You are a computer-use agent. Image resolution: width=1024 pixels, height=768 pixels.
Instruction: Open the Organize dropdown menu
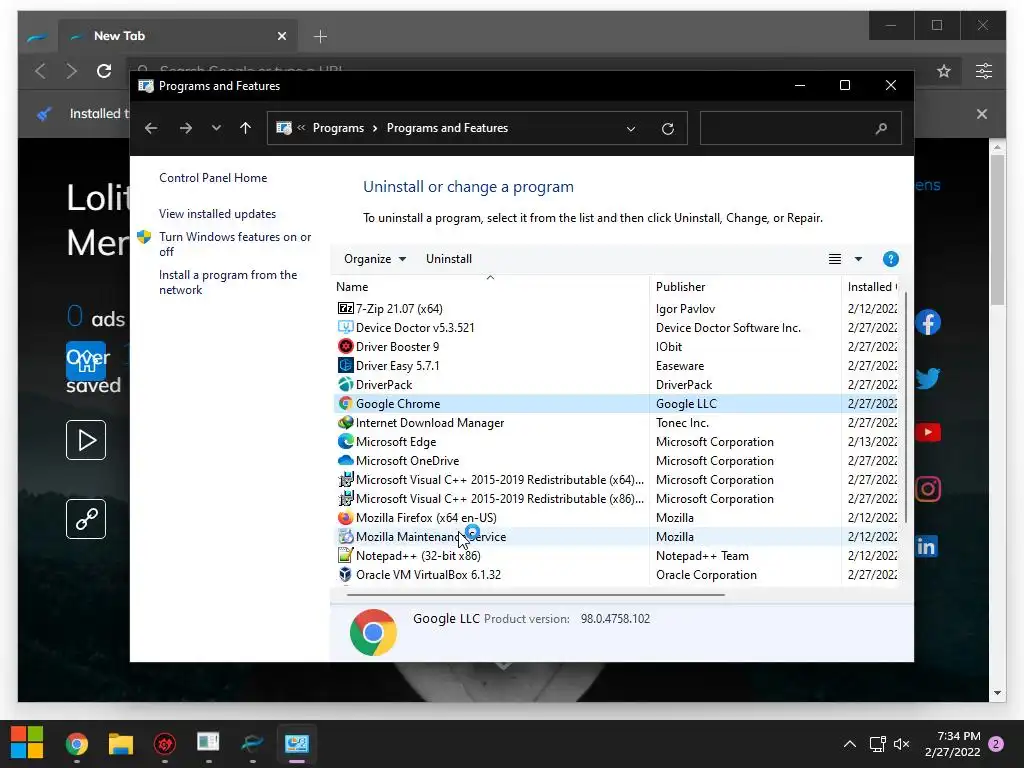click(375, 259)
